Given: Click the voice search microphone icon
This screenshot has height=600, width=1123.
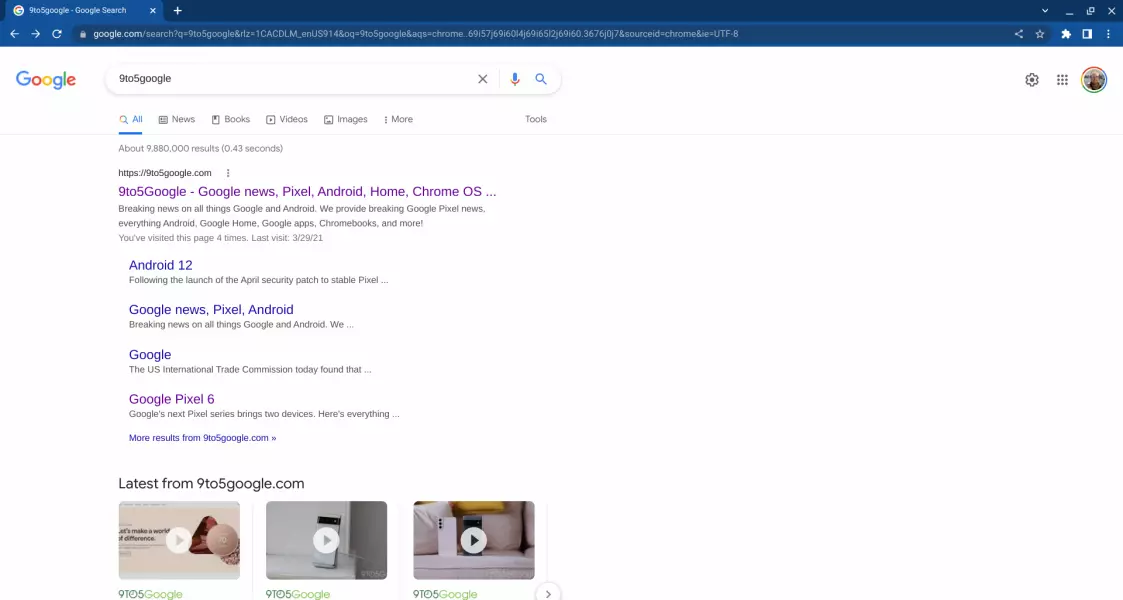Looking at the screenshot, I should [515, 79].
